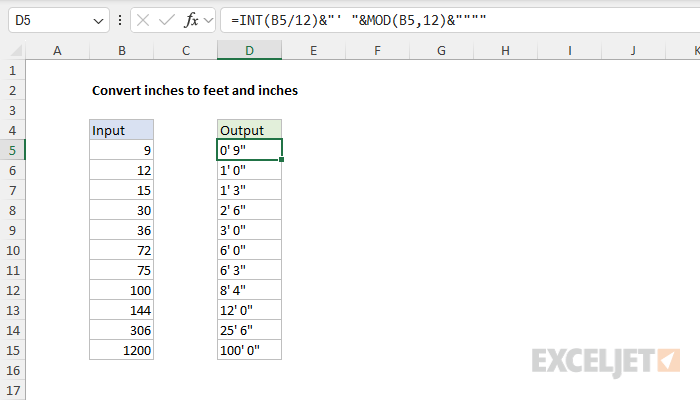The height and width of the screenshot is (400, 700).
Task: Select input cell containing 144
Action: click(x=121, y=310)
